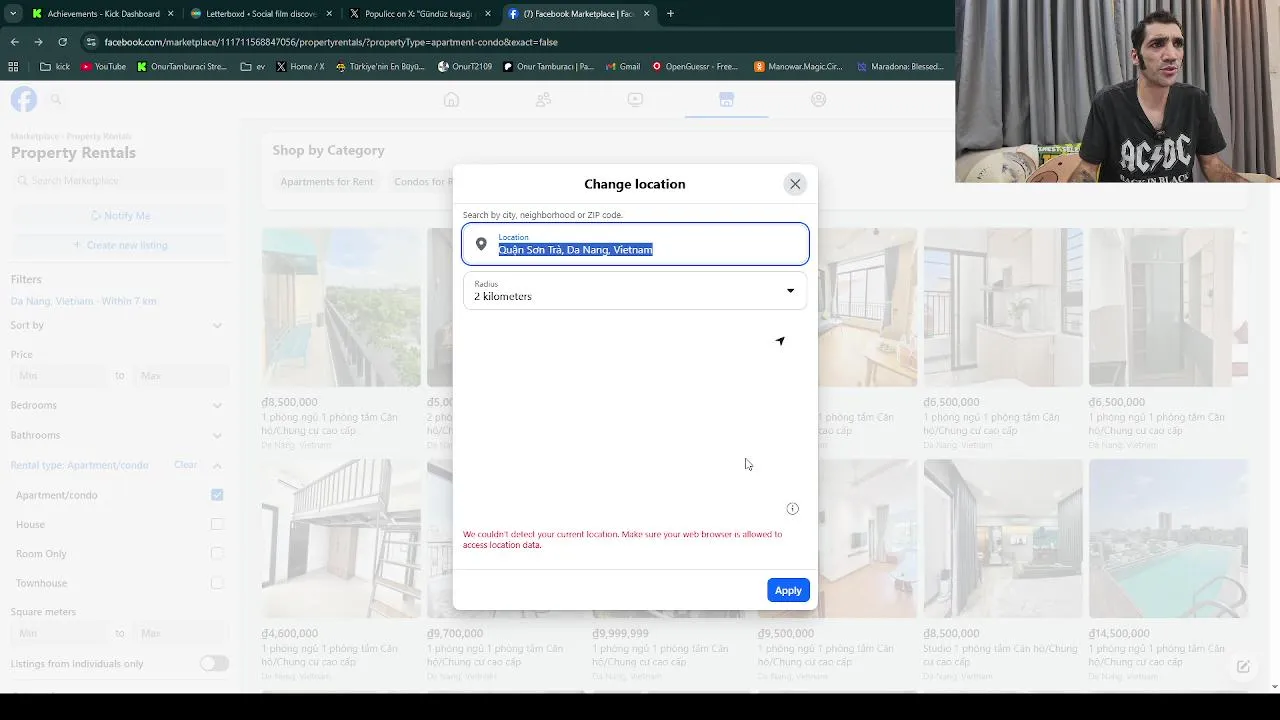The width and height of the screenshot is (1280, 720).
Task: Click the Da Nang within 7 km link
Action: click(84, 301)
